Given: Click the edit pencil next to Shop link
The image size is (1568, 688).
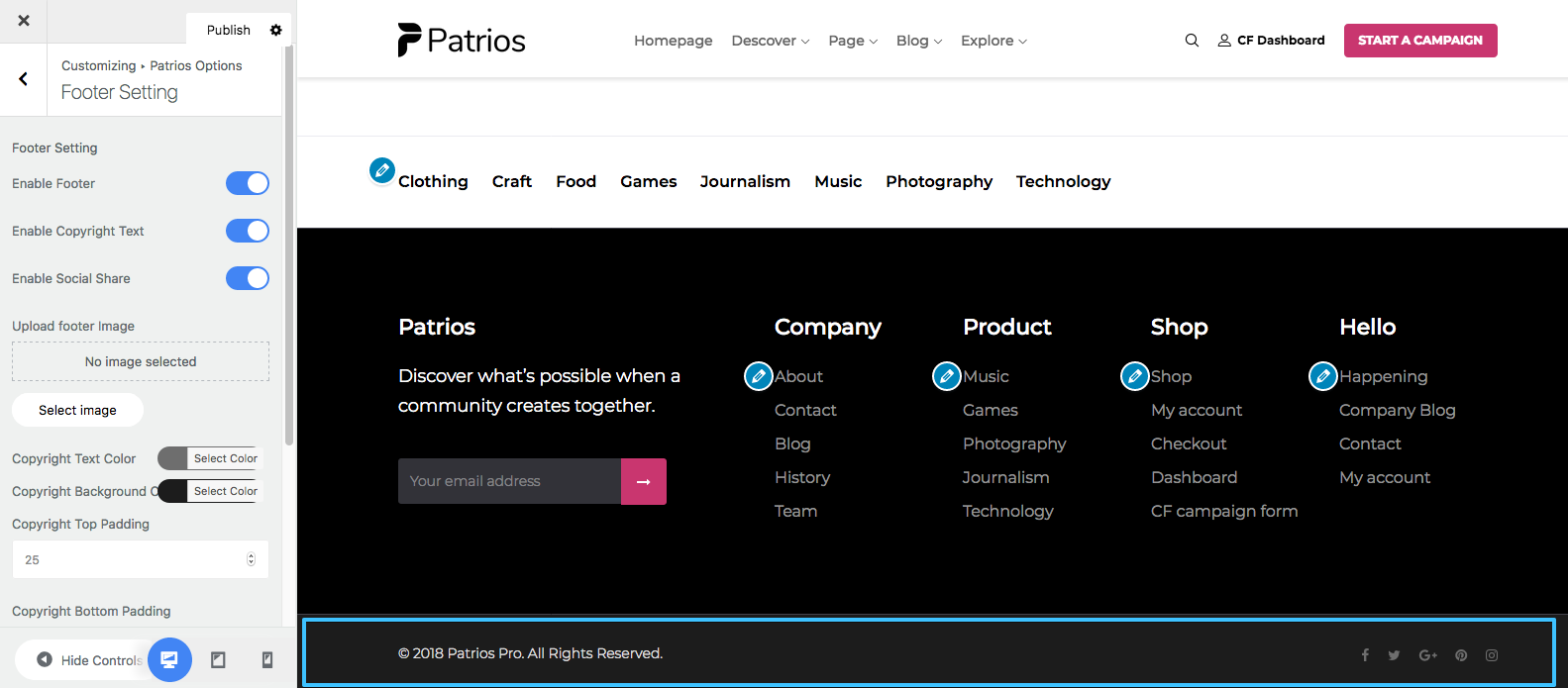Looking at the screenshot, I should tap(1135, 376).
